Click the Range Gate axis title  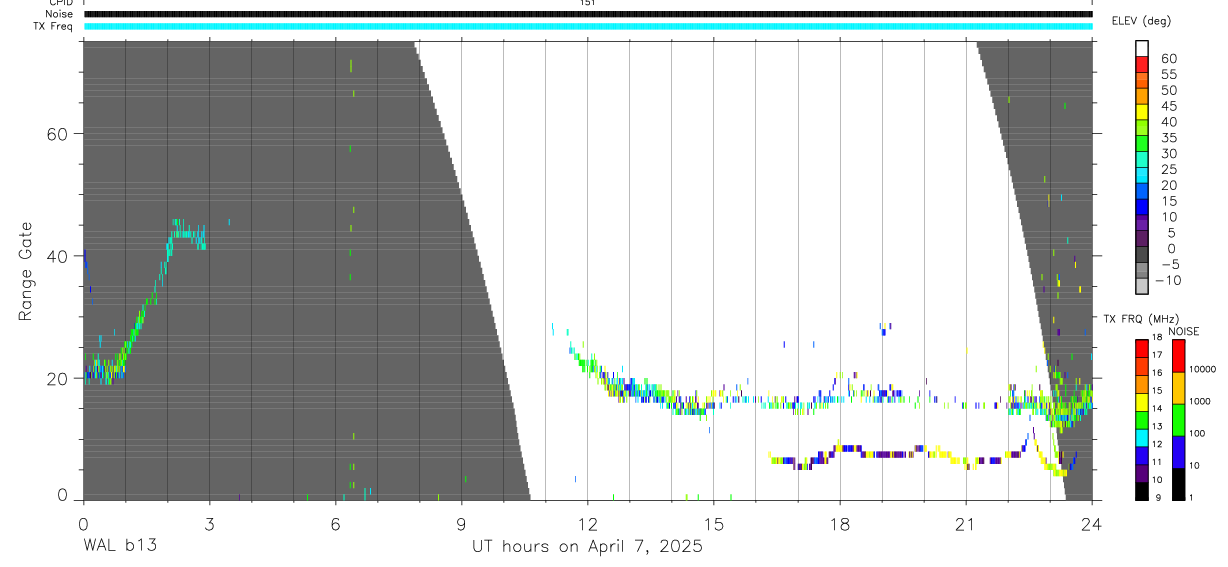27,271
